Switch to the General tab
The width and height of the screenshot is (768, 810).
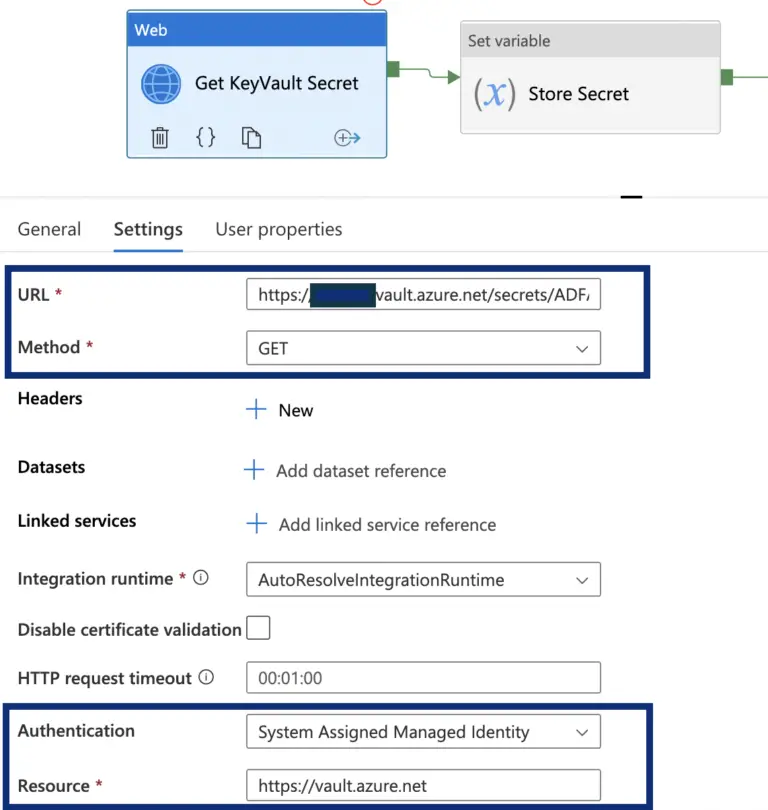pos(49,229)
